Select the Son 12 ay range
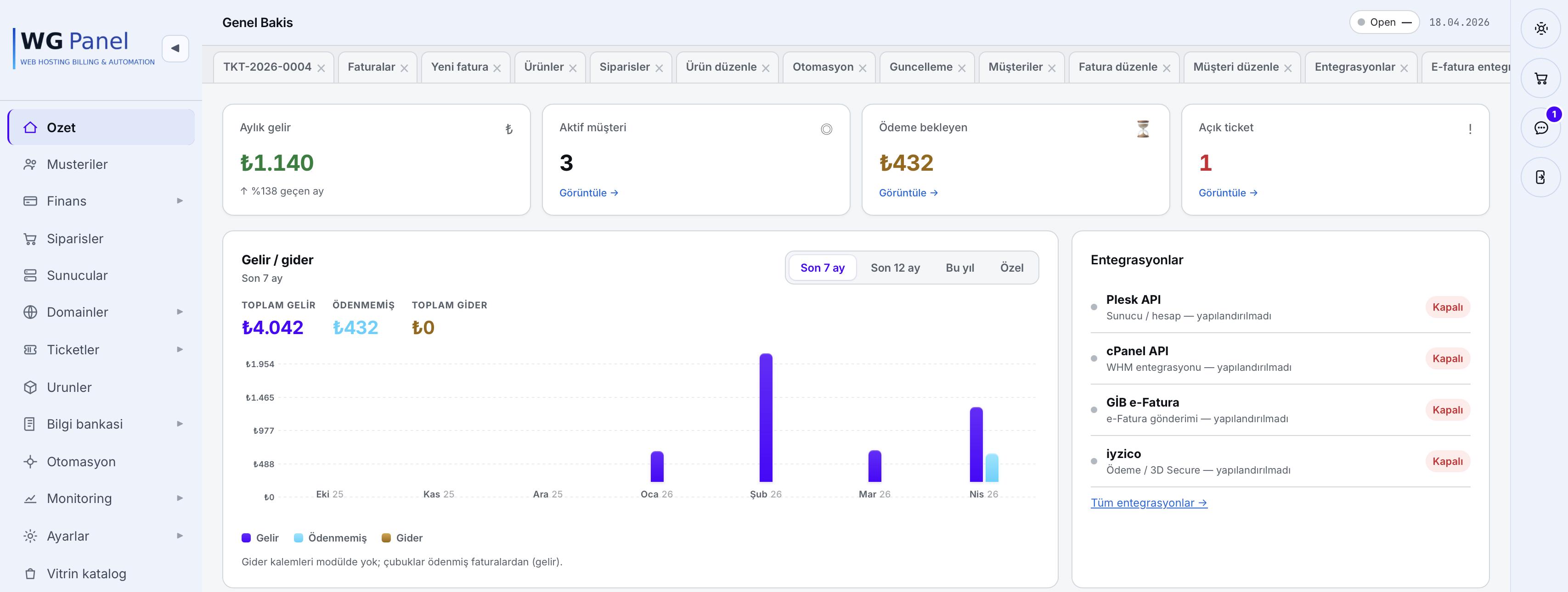This screenshot has width=1568, height=592. [895, 268]
